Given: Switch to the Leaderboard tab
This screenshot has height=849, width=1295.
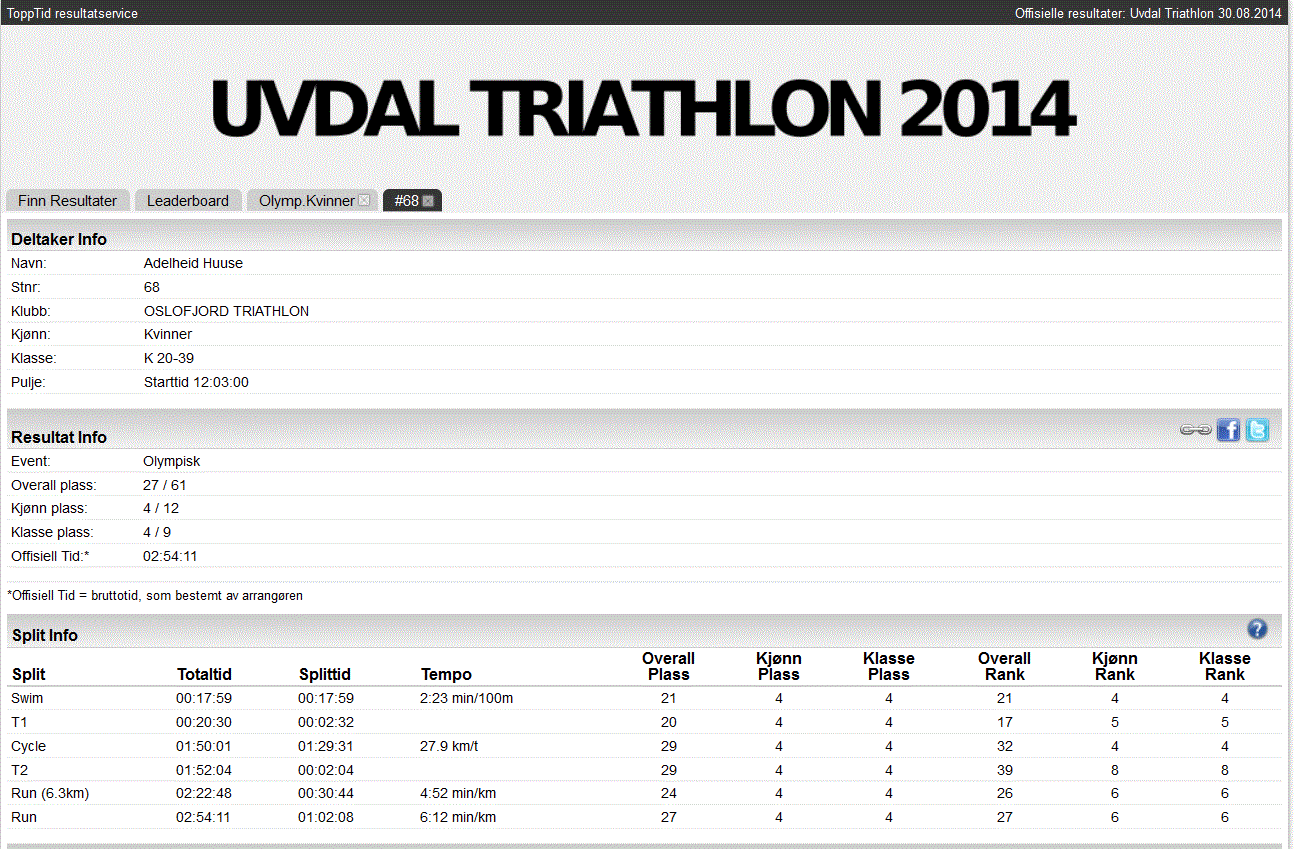Looking at the screenshot, I should click(x=188, y=201).
